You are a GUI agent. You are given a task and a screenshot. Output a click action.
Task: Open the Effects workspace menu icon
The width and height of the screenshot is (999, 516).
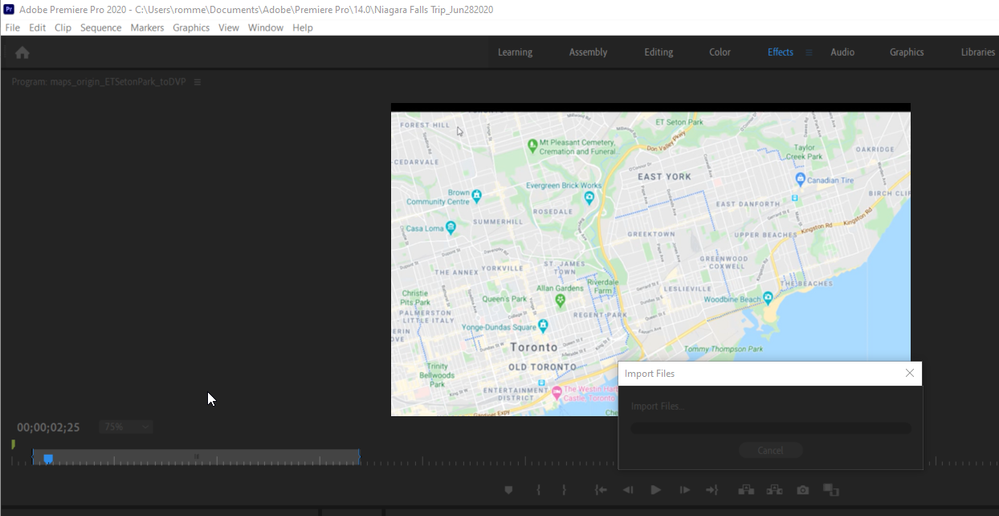point(809,52)
